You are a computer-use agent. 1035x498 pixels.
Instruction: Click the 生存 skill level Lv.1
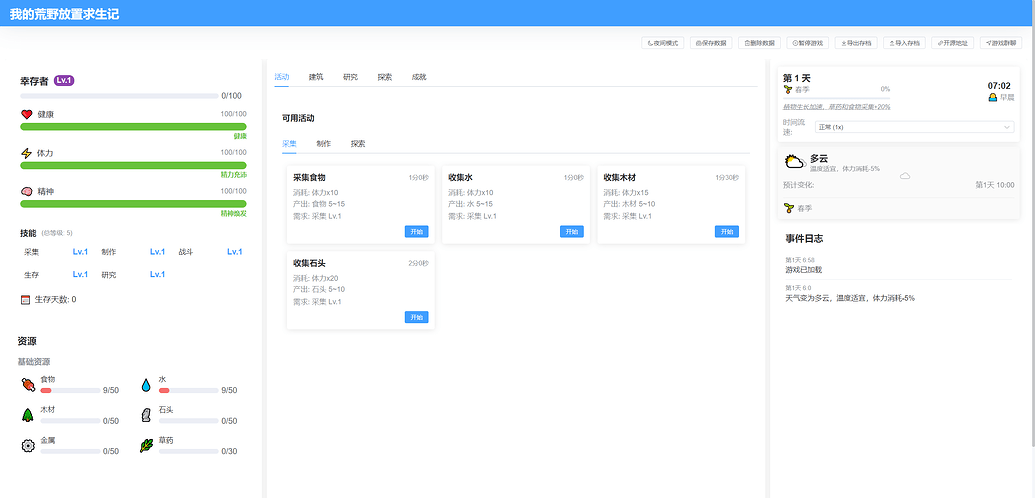(81, 274)
